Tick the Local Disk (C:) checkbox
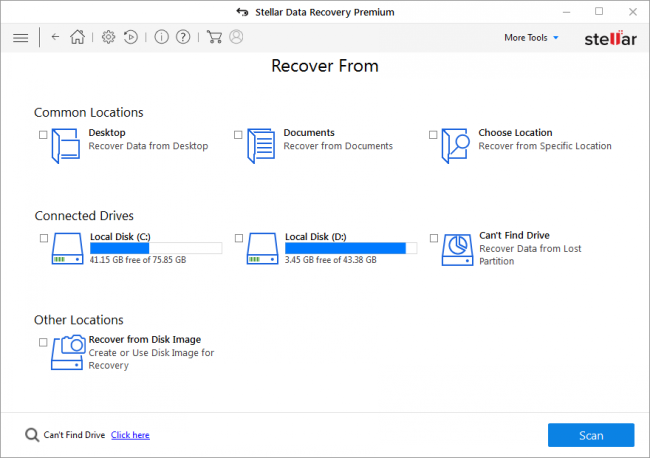Viewport: 650px width, 458px height. click(x=44, y=238)
